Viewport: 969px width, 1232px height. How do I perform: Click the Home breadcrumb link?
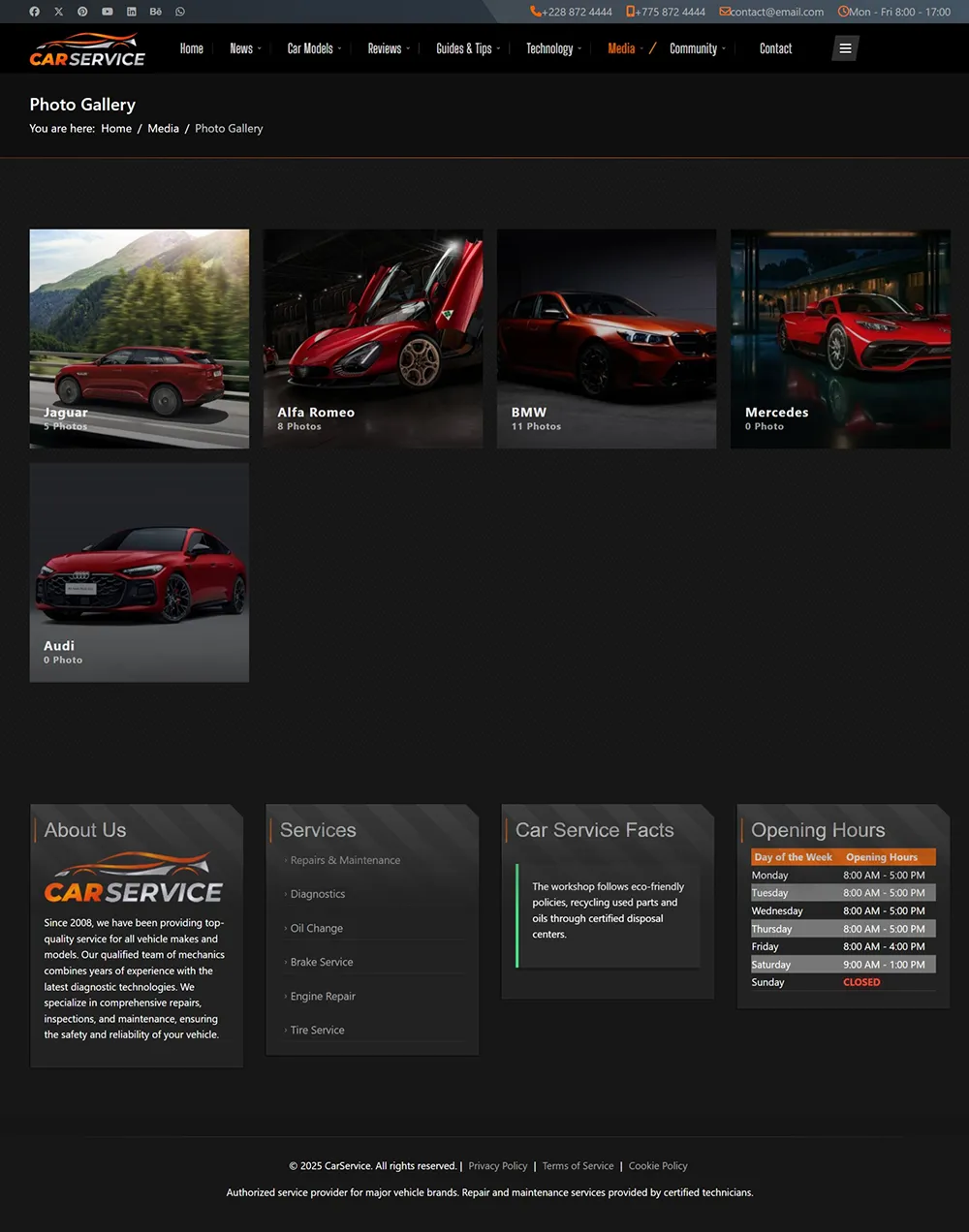point(116,128)
